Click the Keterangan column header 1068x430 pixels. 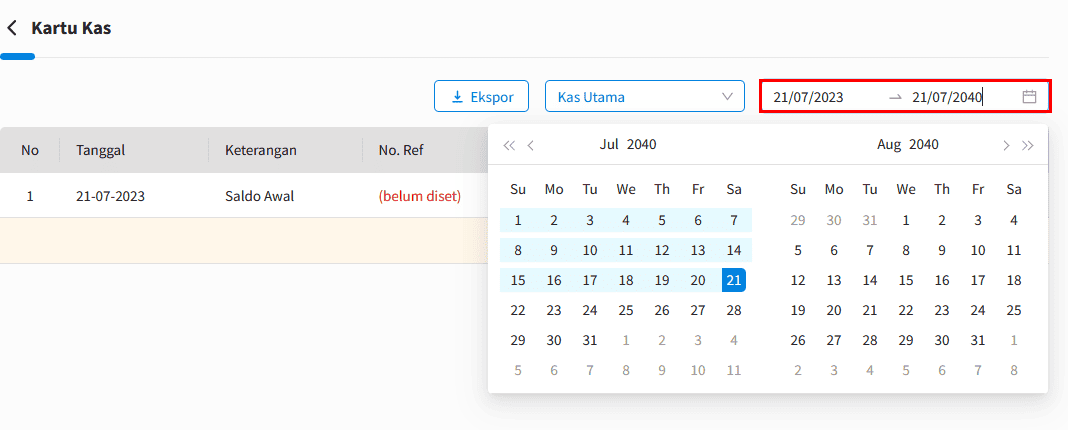pos(261,150)
